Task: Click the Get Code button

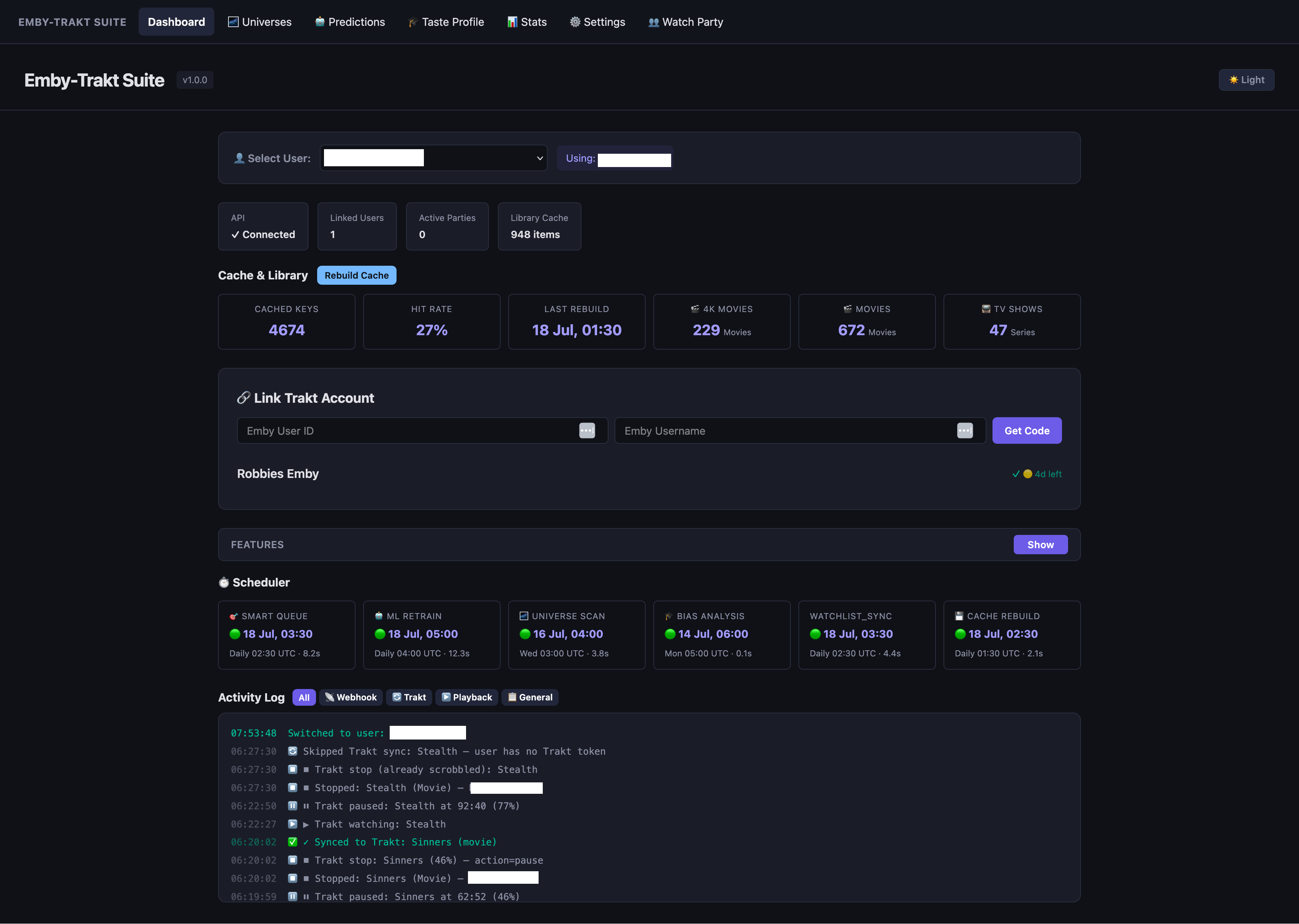Action: point(1026,431)
